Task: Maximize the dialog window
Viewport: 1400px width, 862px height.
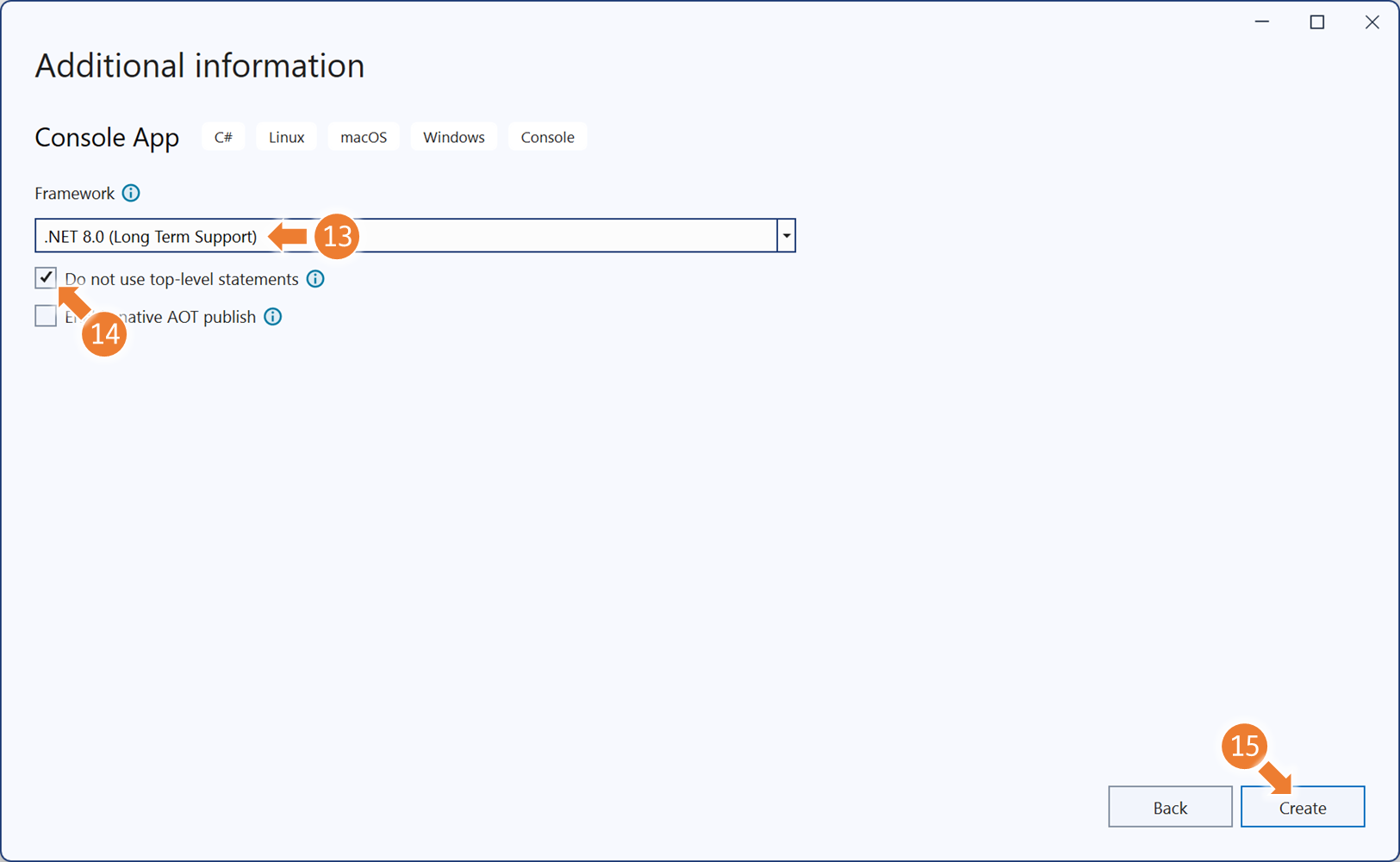Action: [1317, 22]
